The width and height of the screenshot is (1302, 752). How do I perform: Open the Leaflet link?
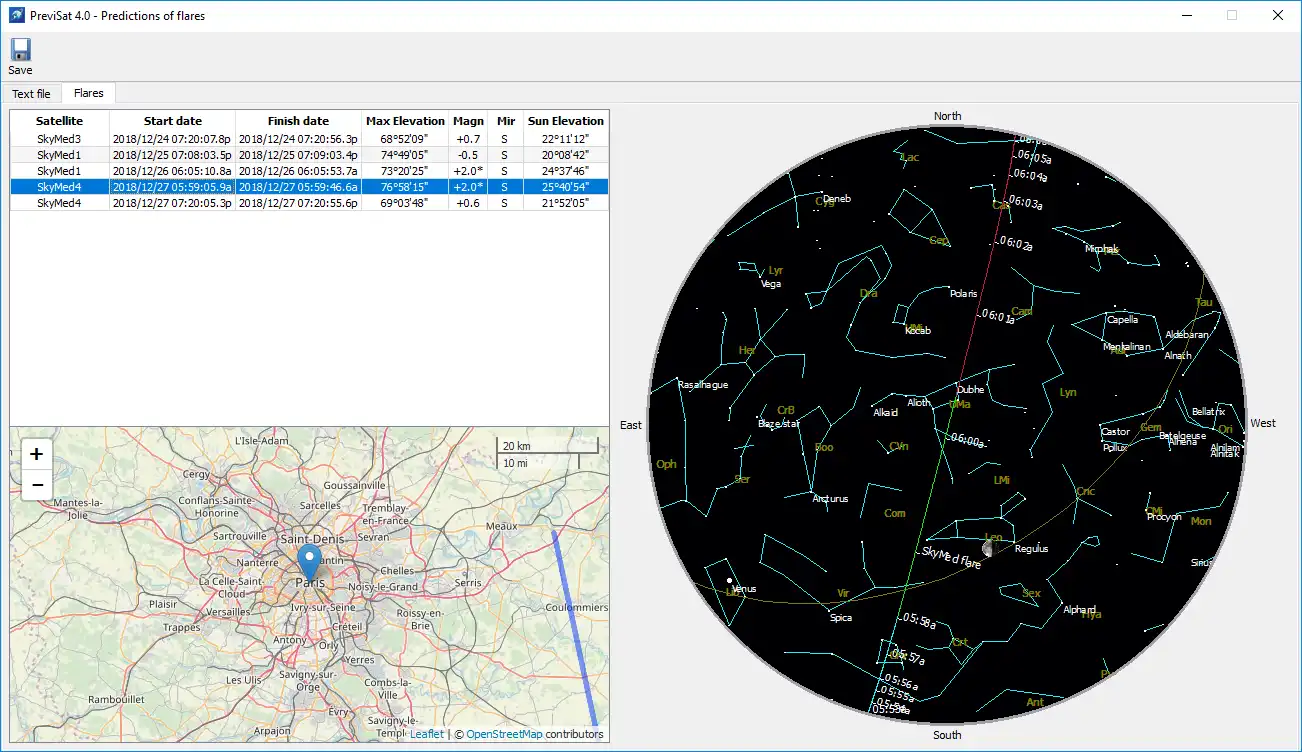(427, 734)
